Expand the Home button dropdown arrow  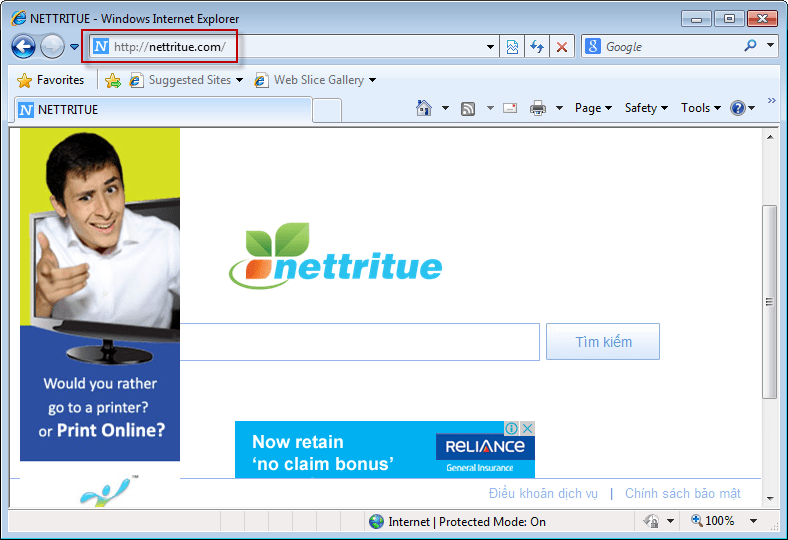(x=445, y=108)
